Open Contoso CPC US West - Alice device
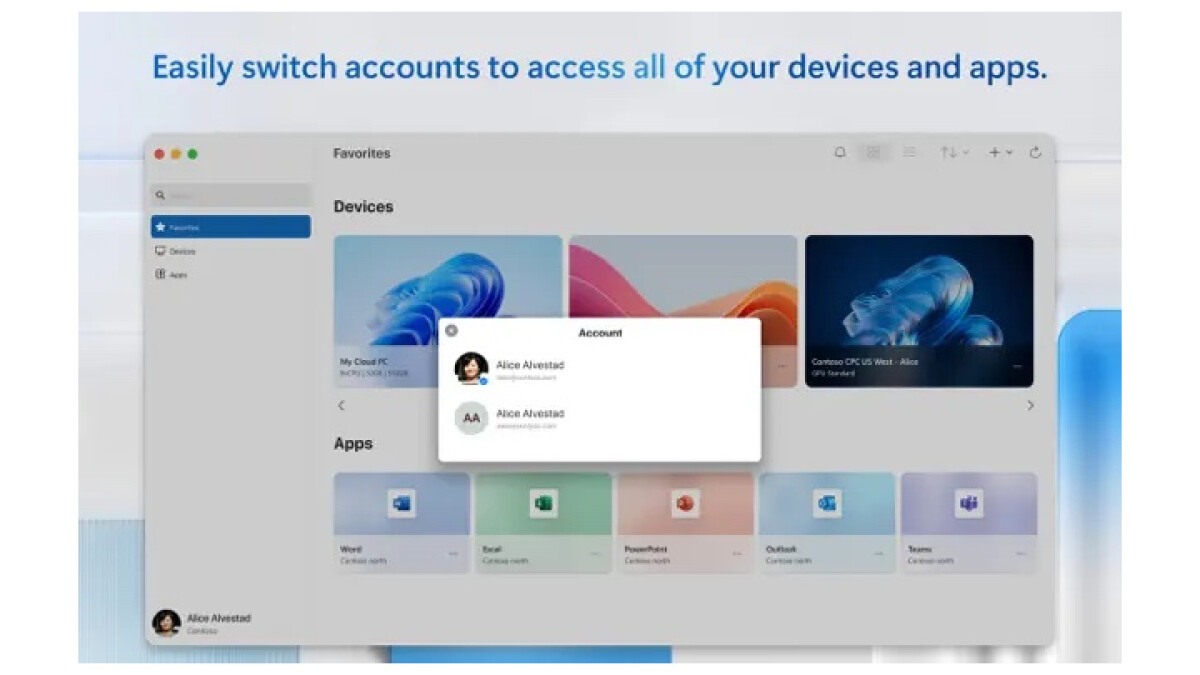The height and width of the screenshot is (675, 1200). (919, 311)
